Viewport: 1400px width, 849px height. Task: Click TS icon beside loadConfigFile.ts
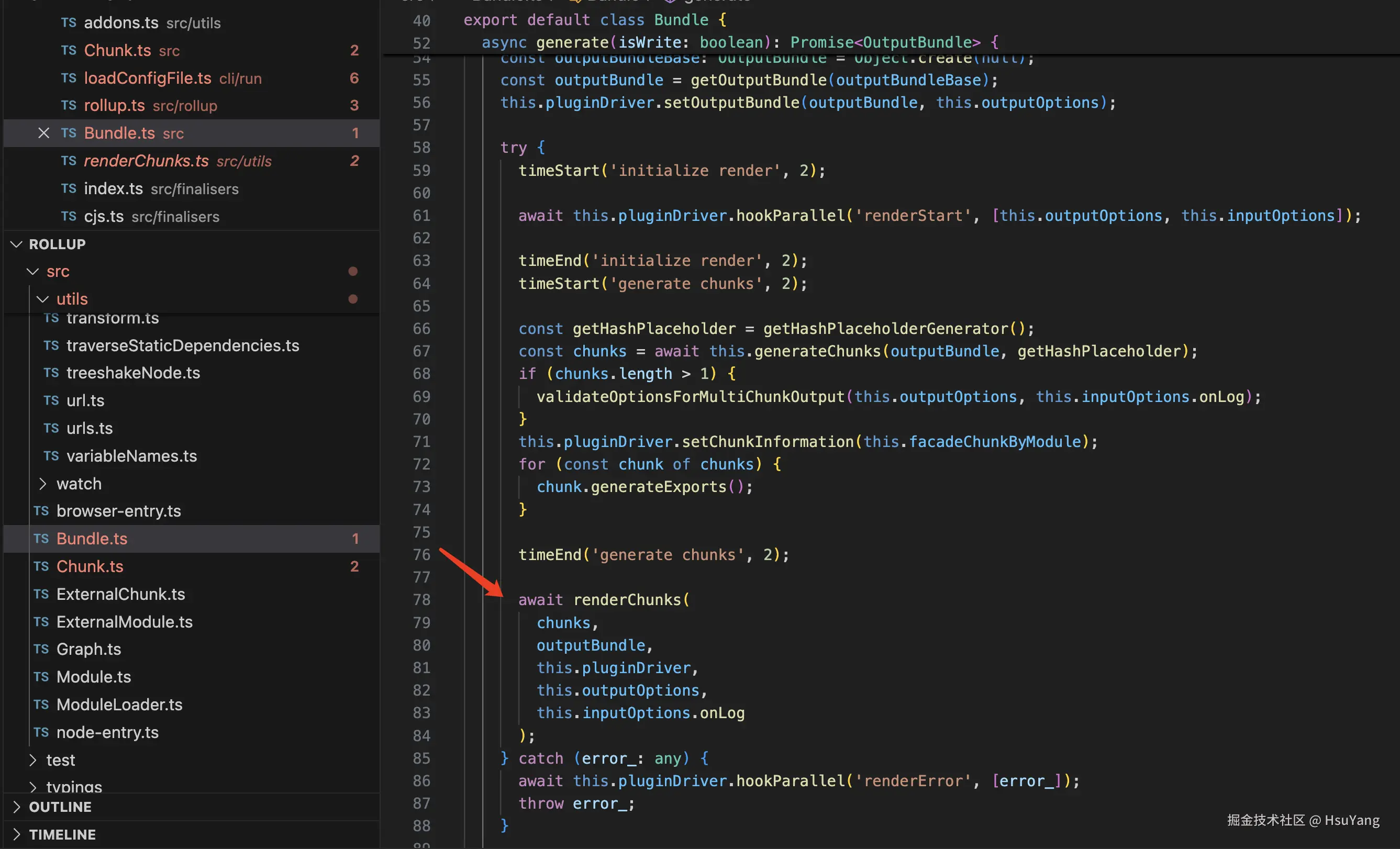[x=69, y=78]
